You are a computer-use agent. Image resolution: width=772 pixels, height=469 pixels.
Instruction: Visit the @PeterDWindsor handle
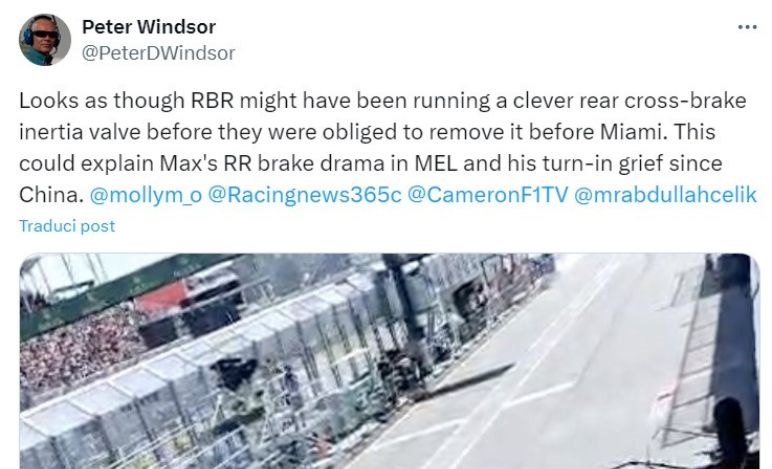[158, 53]
